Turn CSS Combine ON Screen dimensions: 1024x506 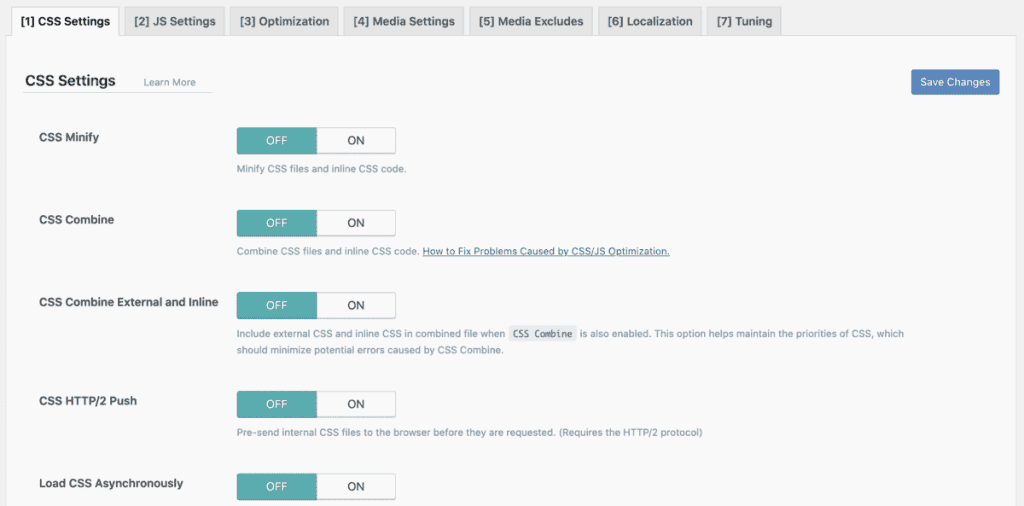pyautogui.click(x=356, y=223)
